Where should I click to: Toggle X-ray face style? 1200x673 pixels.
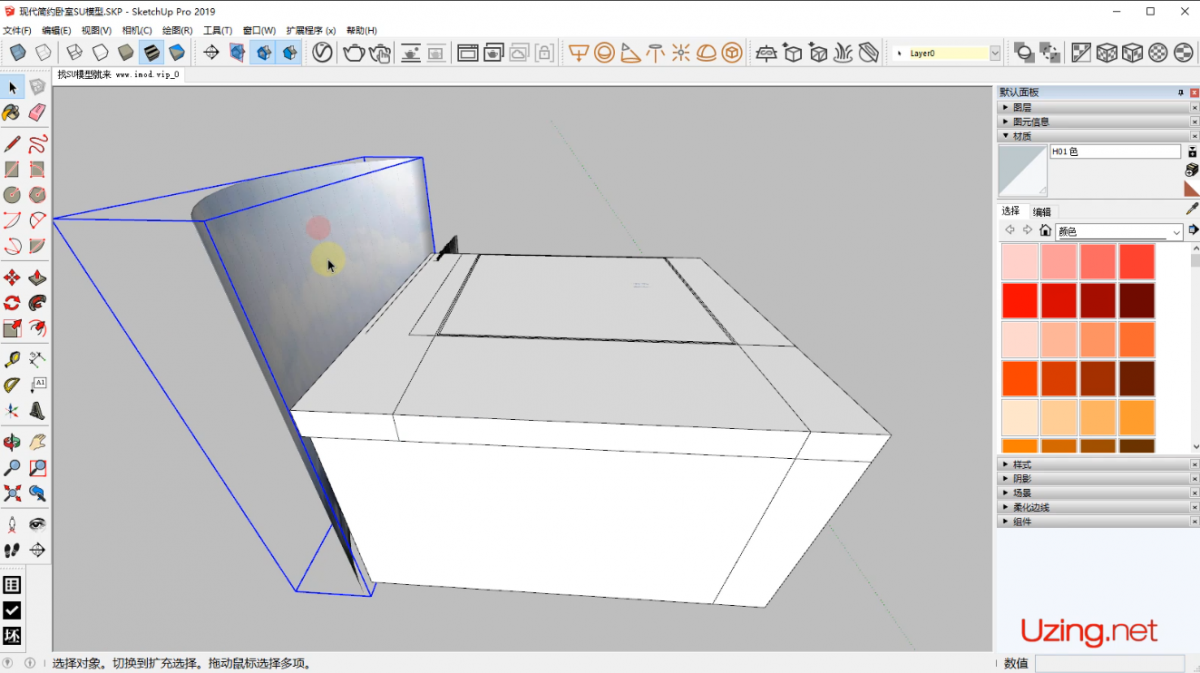pos(18,53)
